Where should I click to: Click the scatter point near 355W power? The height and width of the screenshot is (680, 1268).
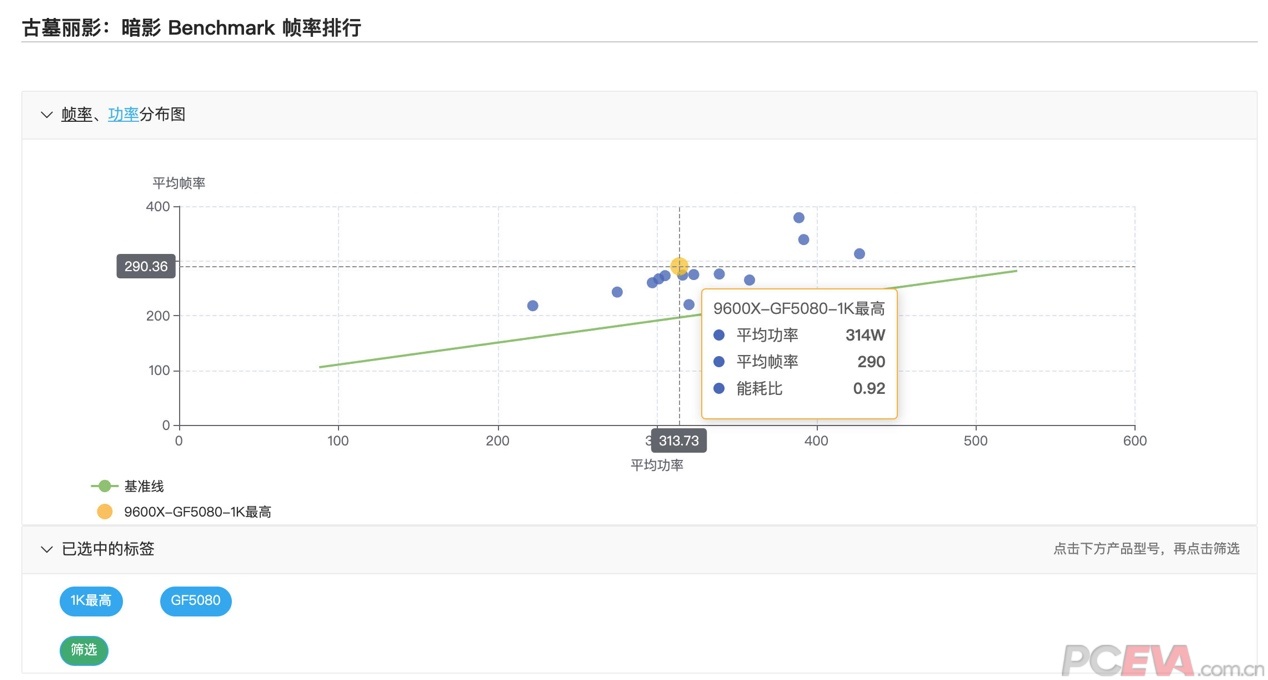pyautogui.click(x=749, y=280)
